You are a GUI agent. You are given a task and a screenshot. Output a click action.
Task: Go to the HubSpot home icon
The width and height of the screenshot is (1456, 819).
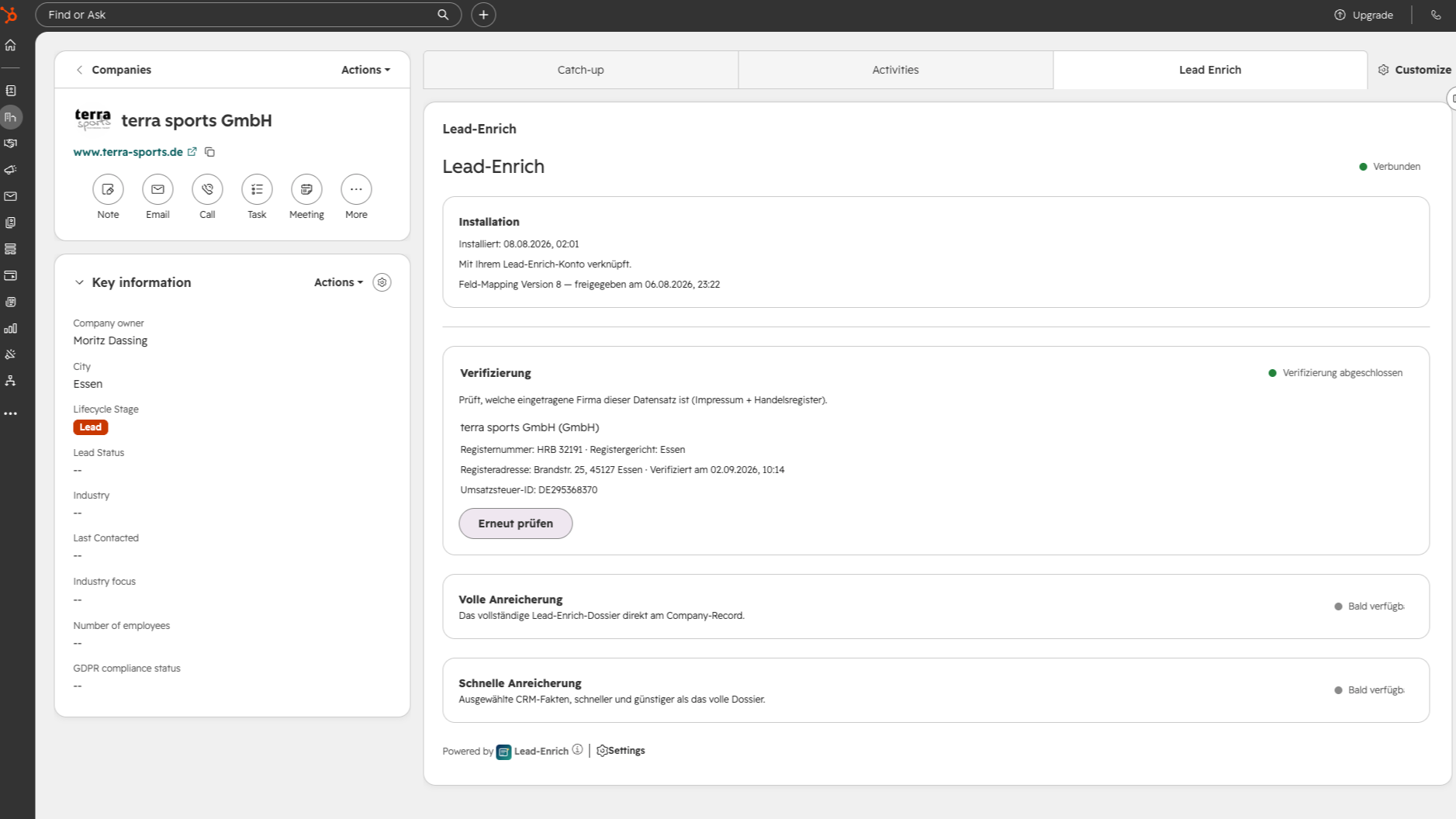[x=11, y=45]
